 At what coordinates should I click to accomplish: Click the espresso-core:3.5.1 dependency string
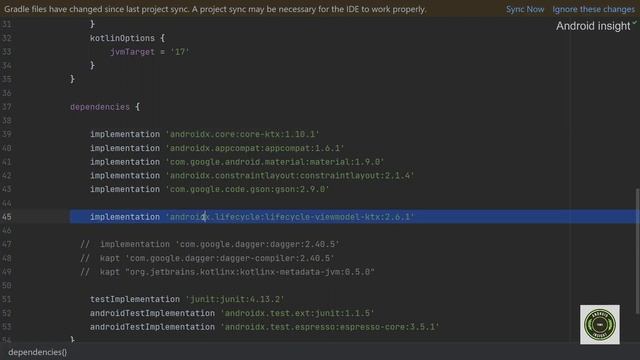[x=330, y=327]
